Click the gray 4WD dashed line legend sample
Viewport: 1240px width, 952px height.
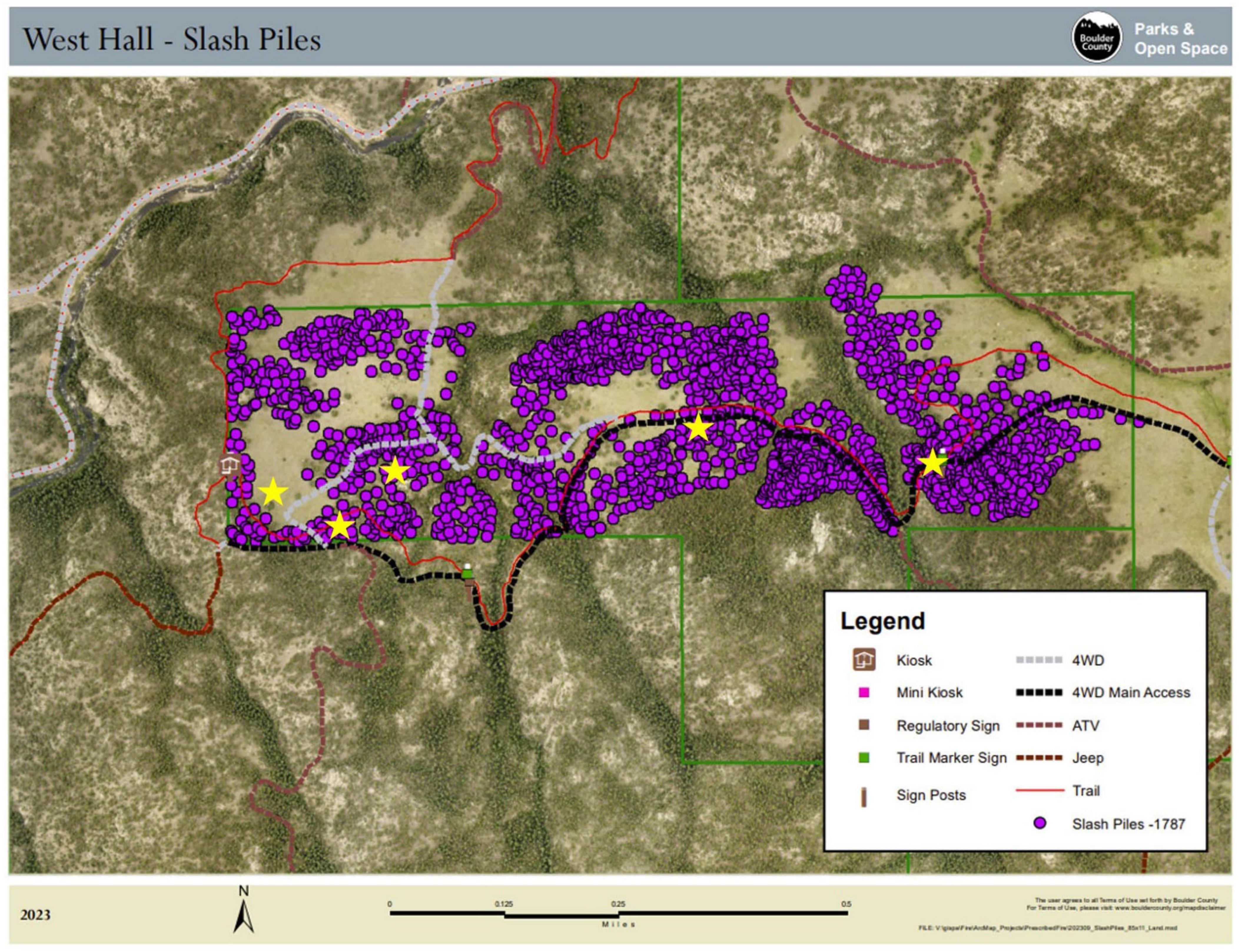1038,660
